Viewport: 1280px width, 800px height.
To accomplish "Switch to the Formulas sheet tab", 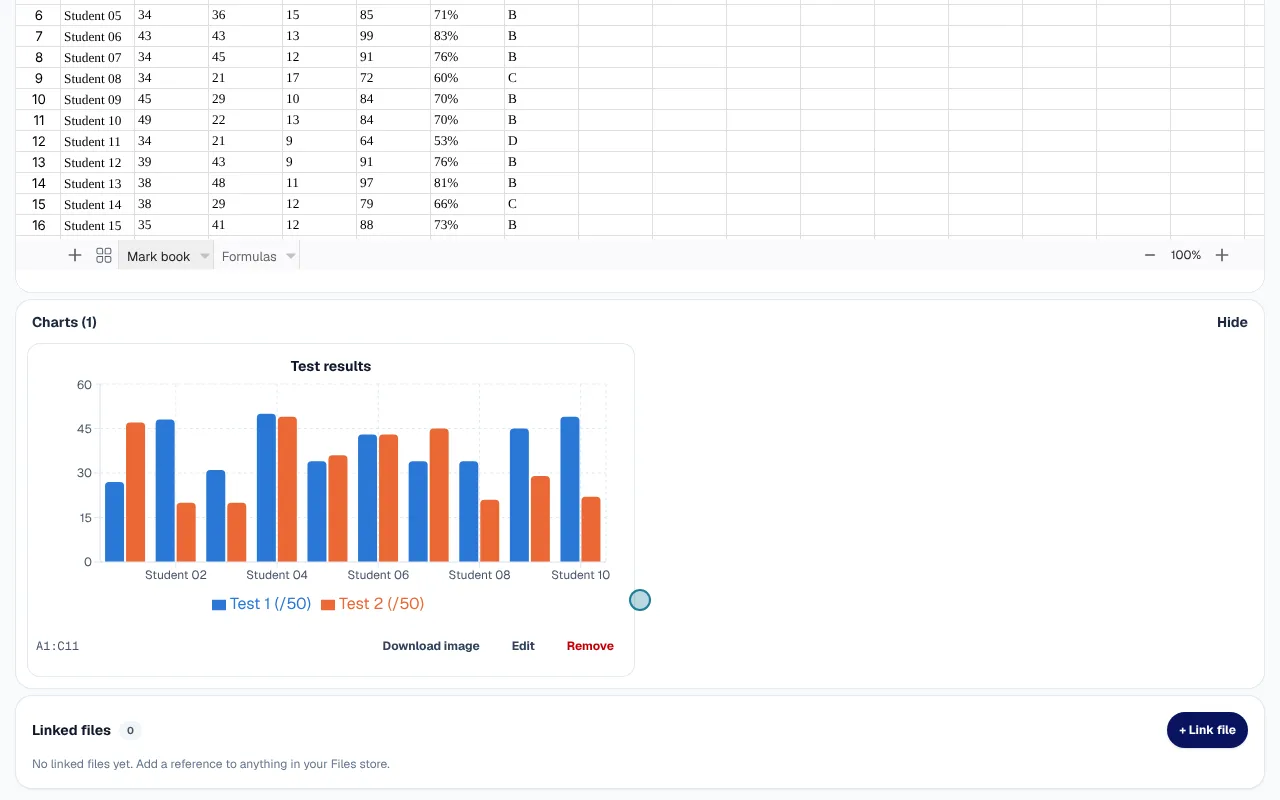I will pyautogui.click(x=249, y=256).
